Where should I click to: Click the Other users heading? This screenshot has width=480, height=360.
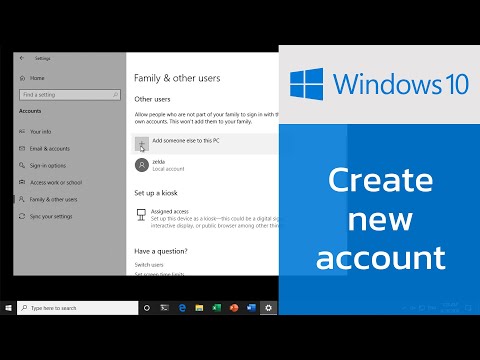coord(152,99)
